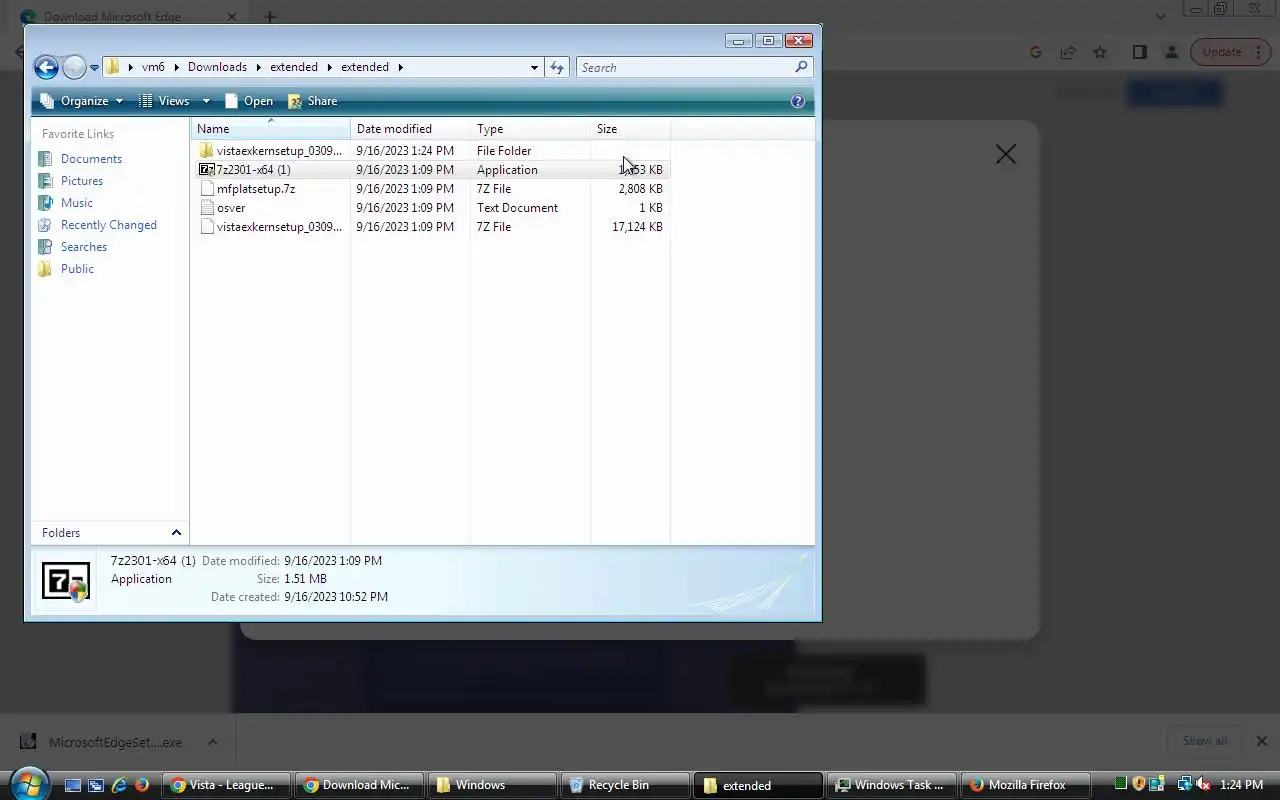Click Explorer's Forward arrow button
This screenshot has width=1280, height=800.
click(x=74, y=67)
